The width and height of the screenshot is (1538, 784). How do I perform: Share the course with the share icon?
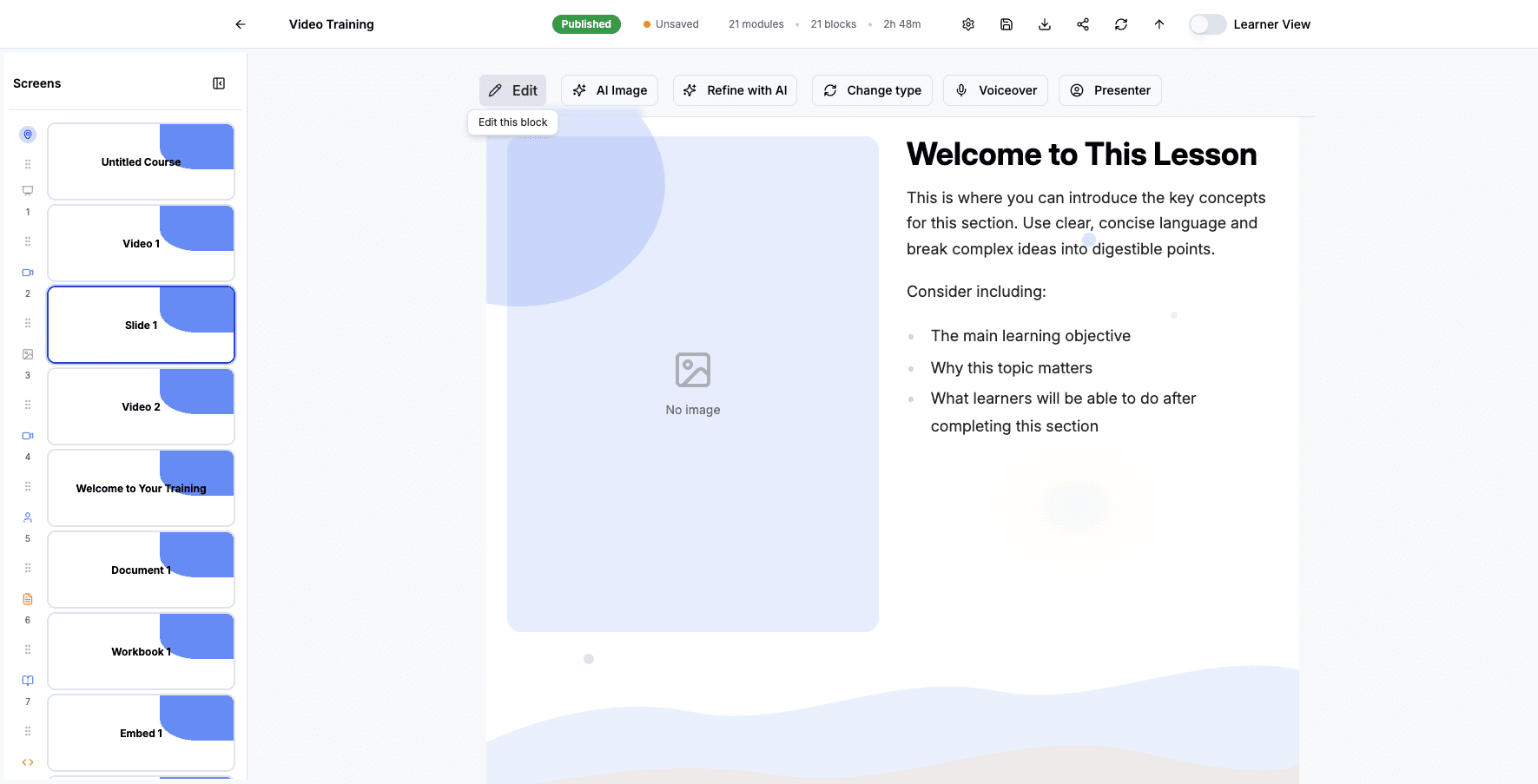tap(1082, 23)
